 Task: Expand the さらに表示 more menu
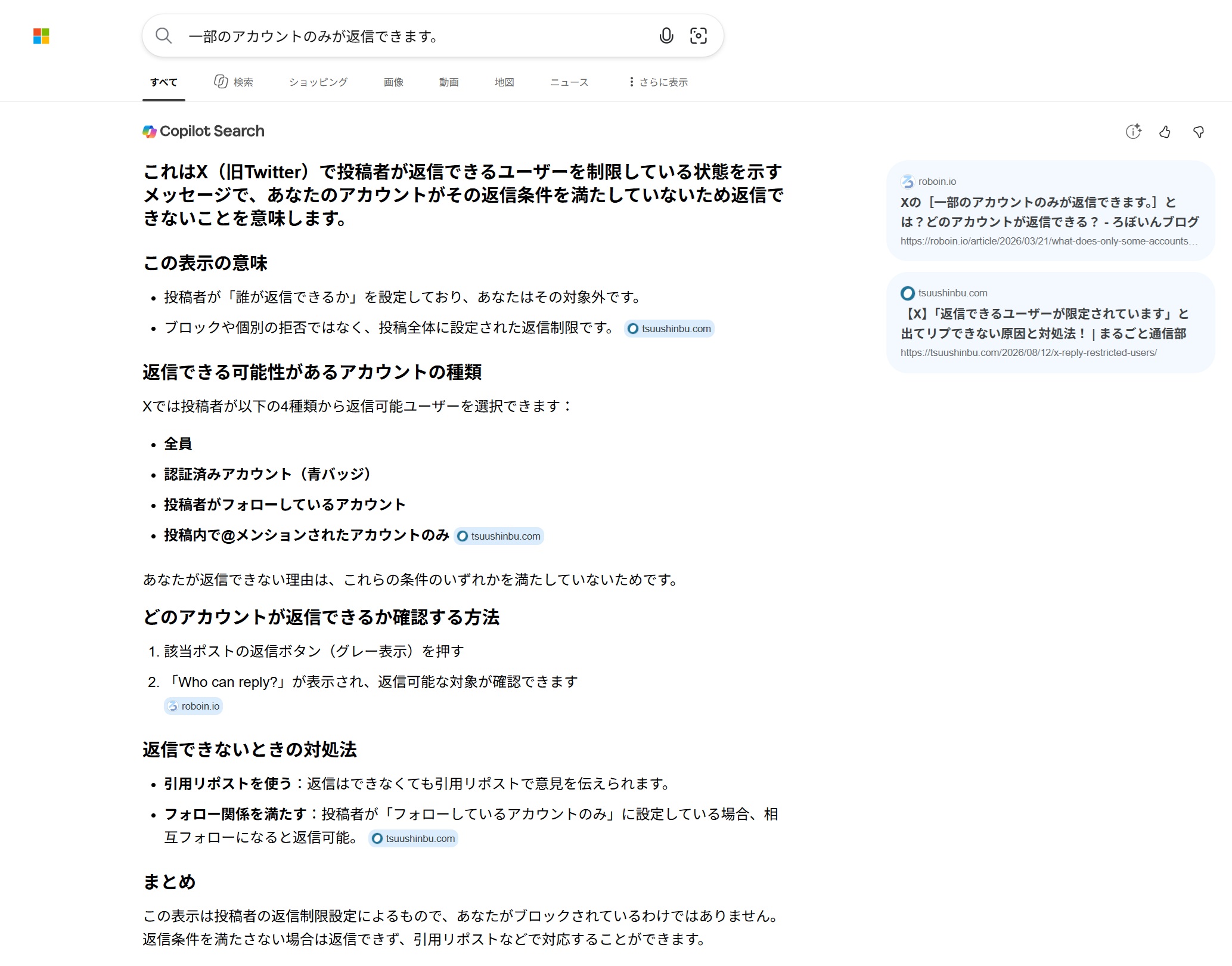(x=658, y=82)
